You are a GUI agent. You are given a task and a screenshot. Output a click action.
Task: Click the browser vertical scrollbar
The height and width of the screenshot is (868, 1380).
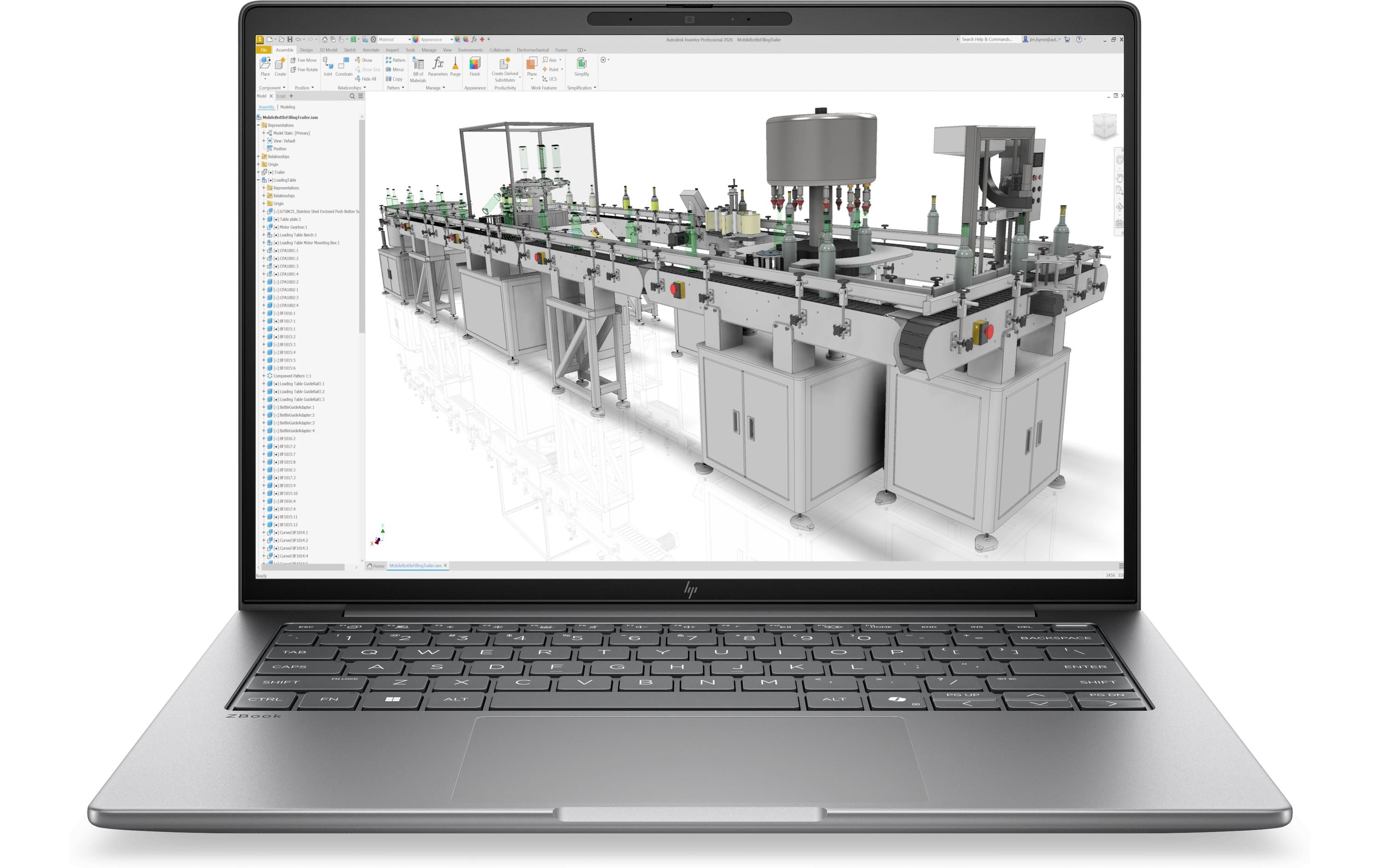(362, 226)
